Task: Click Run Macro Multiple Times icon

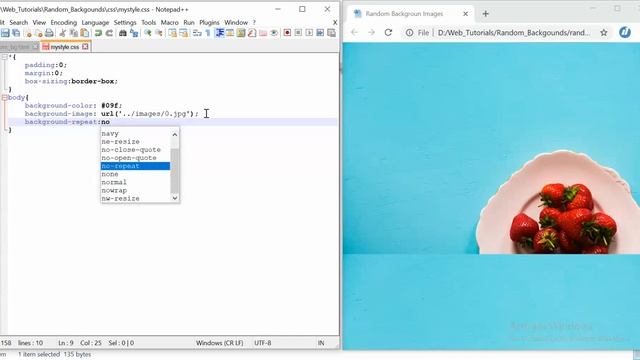Action: point(320,33)
